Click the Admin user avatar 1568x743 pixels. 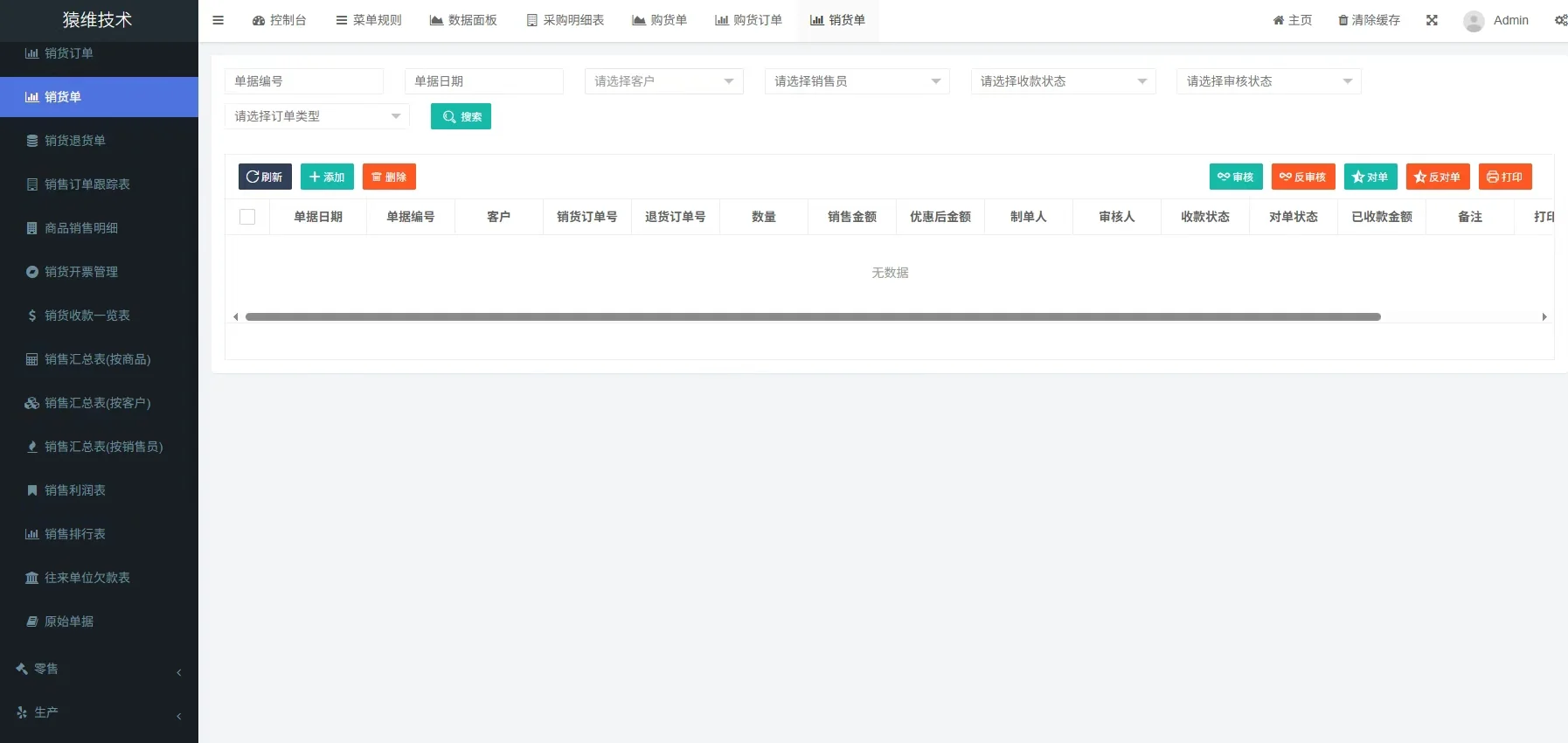(1474, 21)
